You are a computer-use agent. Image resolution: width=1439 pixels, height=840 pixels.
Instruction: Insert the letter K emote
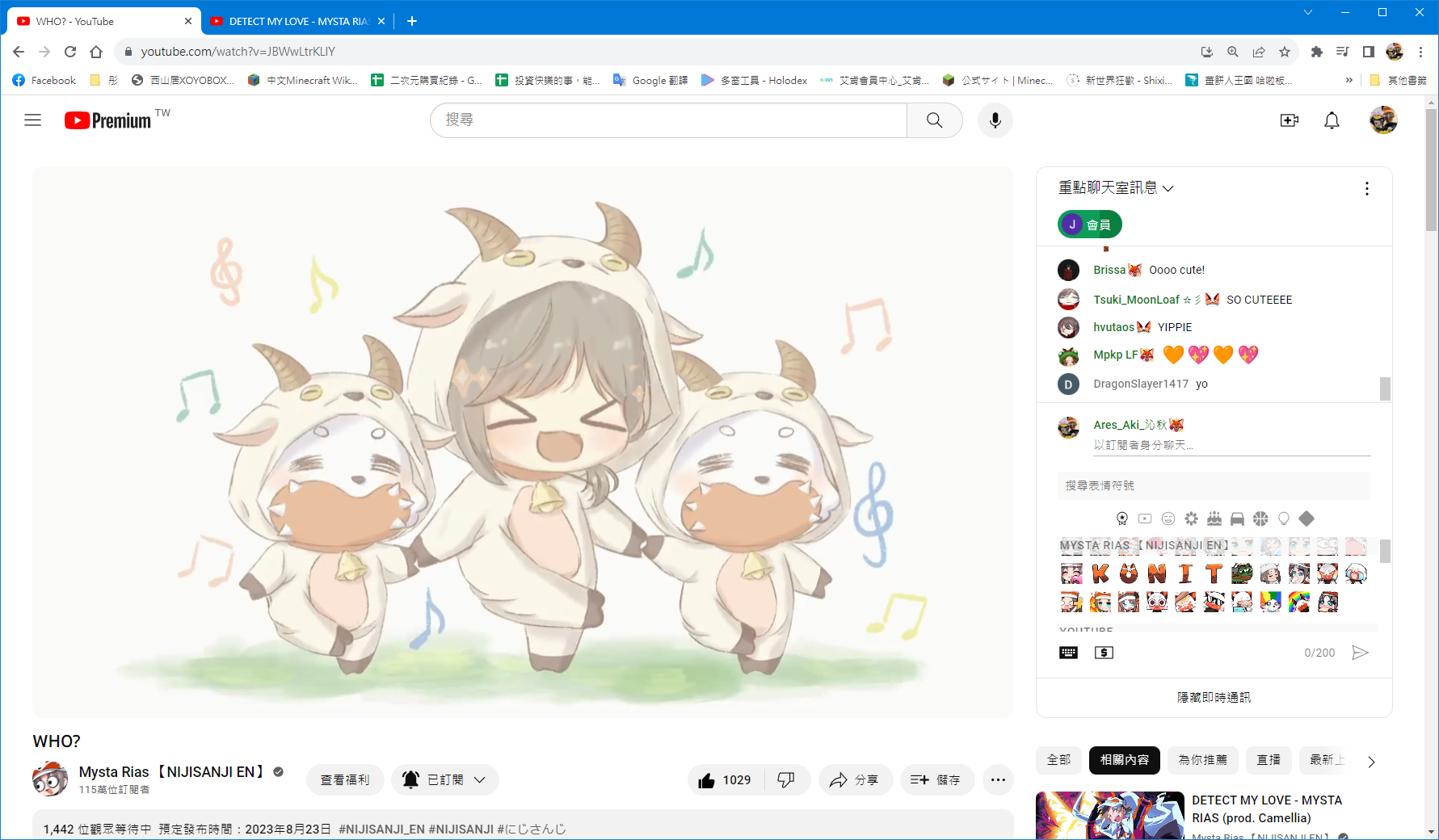point(1100,573)
